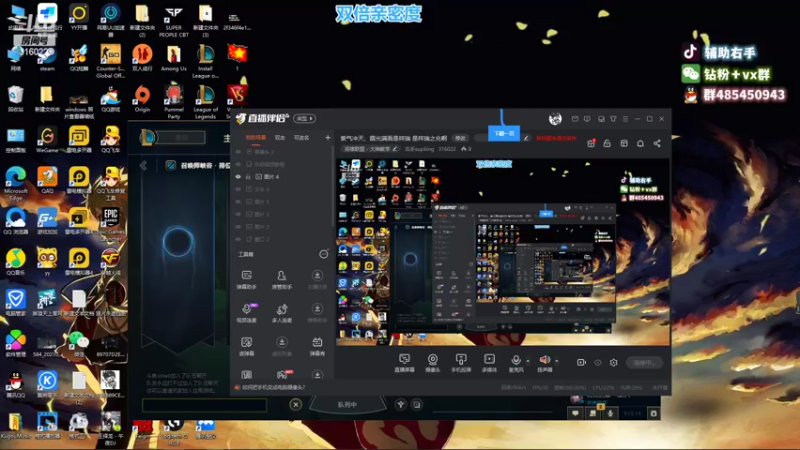The image size is (800, 450).
Task: Collapse the 工具箱 toolbox panel
Action: click(x=323, y=254)
